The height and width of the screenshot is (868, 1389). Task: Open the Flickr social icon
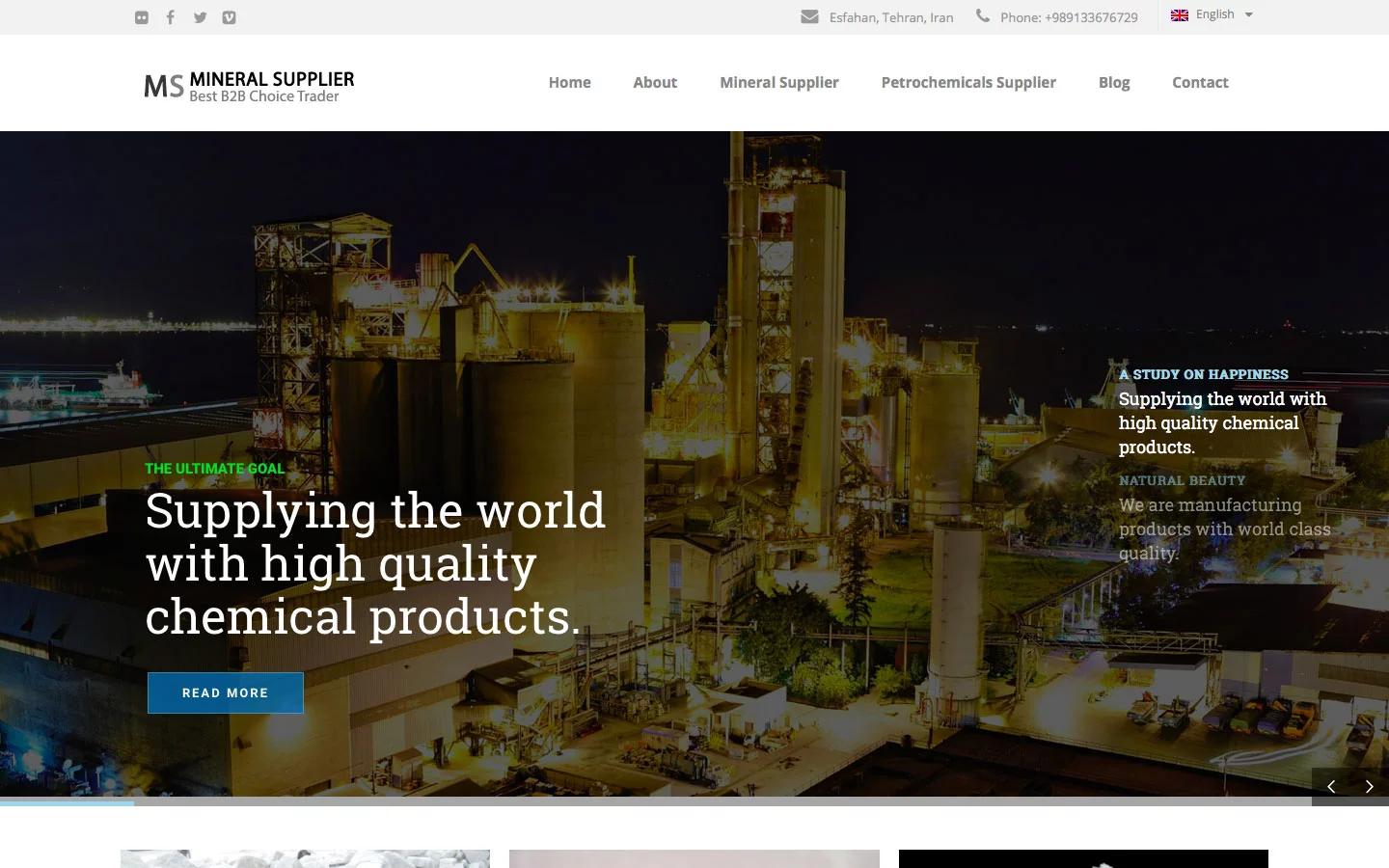coord(142,17)
